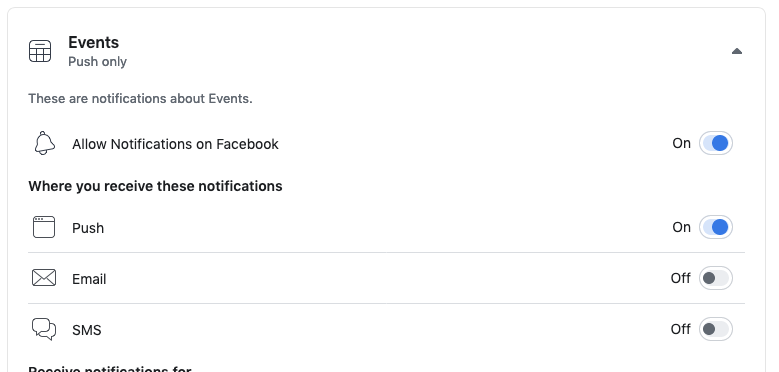
Task: Click the Events section heading
Action: point(93,42)
